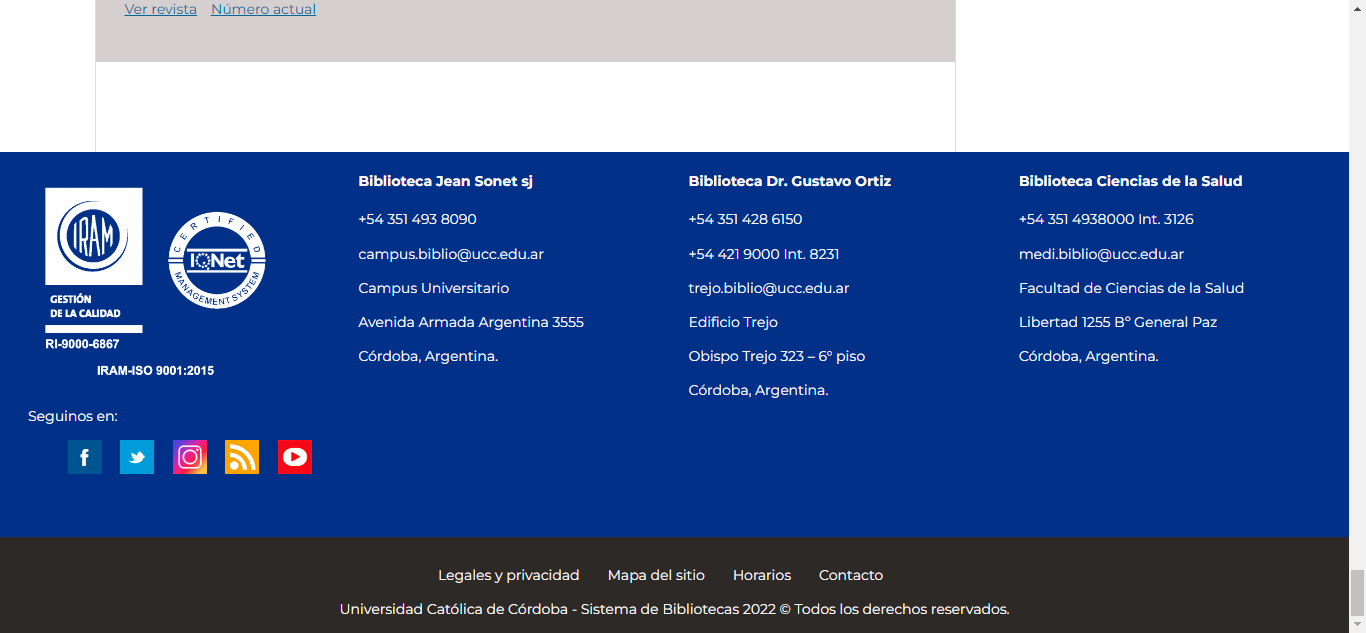Open the Horarios page
1366x633 pixels.
(x=762, y=575)
